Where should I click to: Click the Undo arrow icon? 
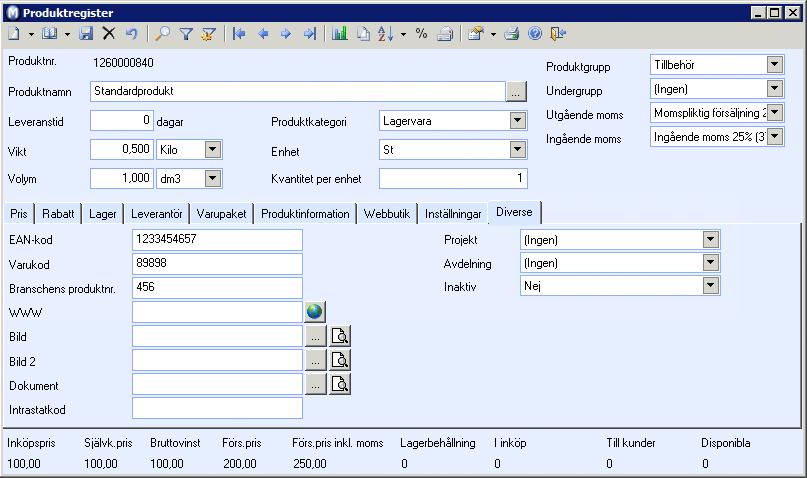(132, 34)
